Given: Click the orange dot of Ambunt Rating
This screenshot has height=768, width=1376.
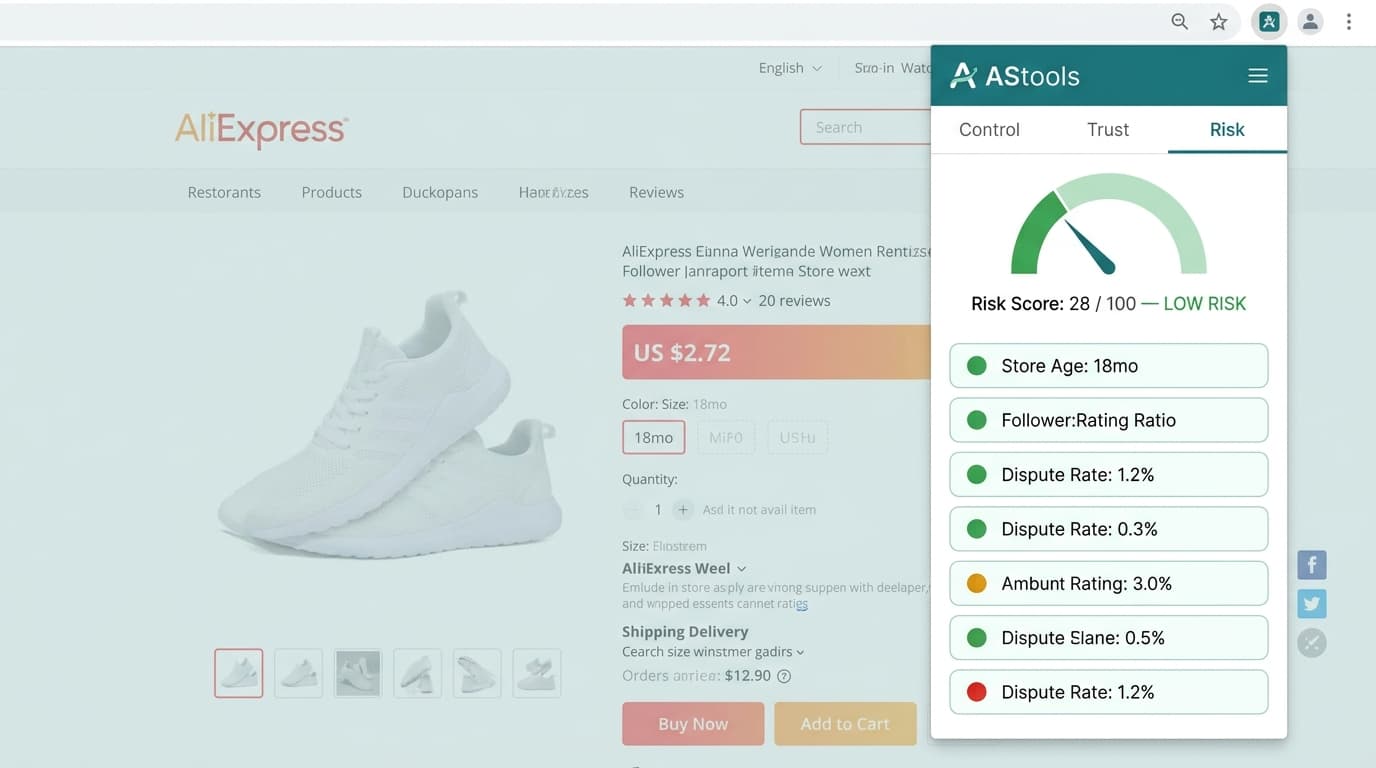Looking at the screenshot, I should [977, 584].
